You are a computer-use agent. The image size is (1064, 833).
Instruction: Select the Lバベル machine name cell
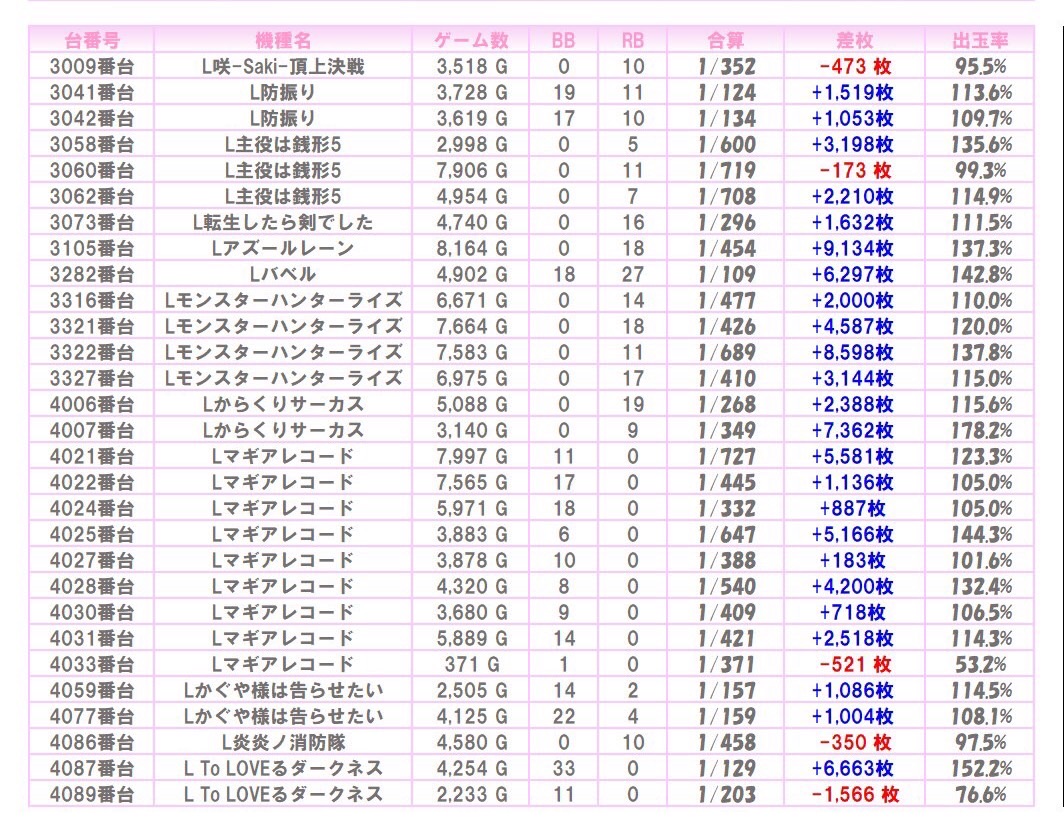[283, 275]
